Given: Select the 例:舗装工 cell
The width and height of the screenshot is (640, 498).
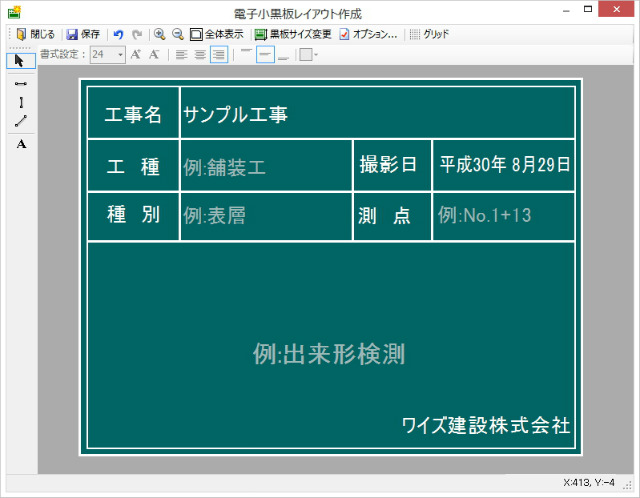Looking at the screenshot, I should [x=266, y=165].
